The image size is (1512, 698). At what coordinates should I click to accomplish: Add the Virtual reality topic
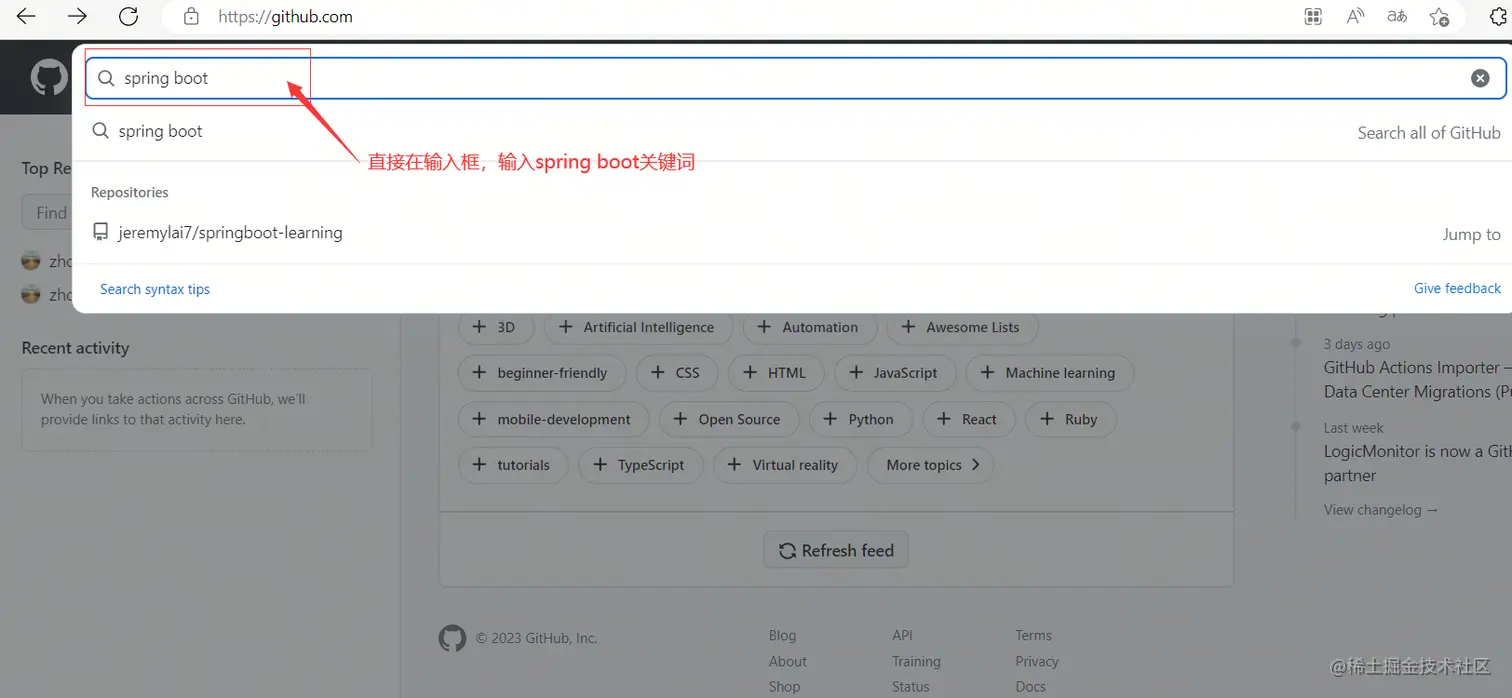tap(784, 465)
